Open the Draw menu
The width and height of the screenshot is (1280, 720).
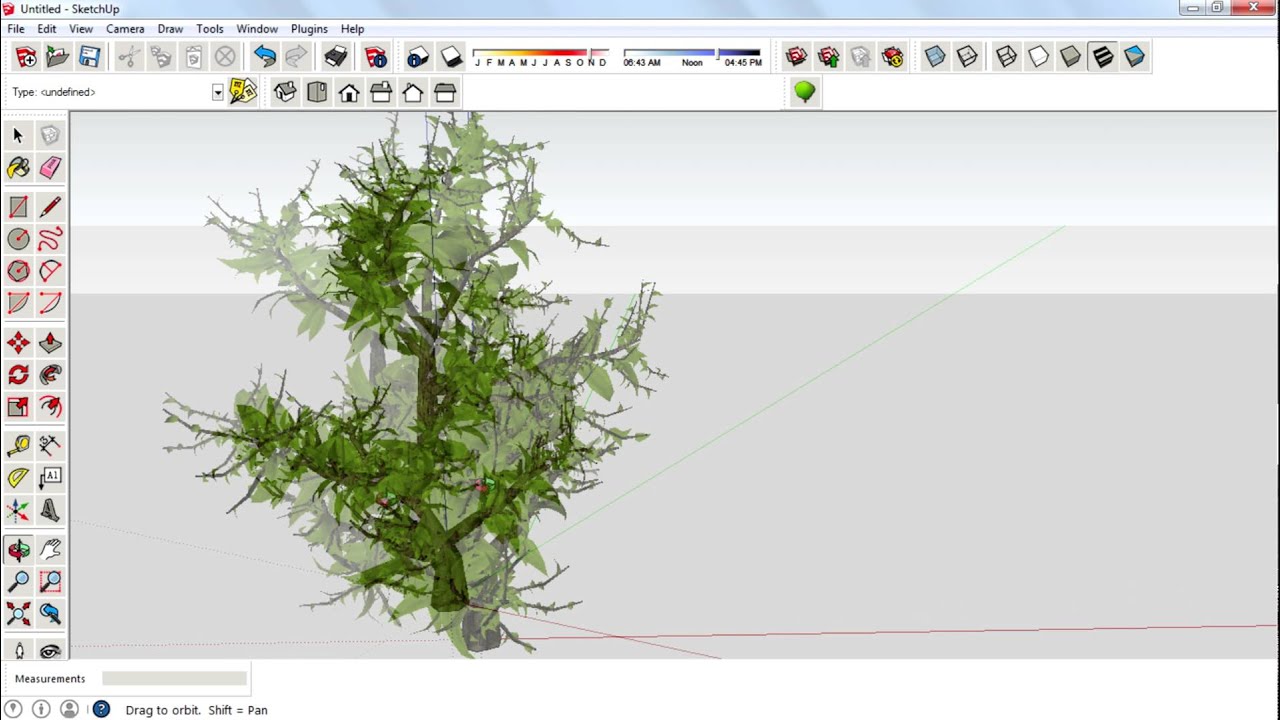coord(170,29)
